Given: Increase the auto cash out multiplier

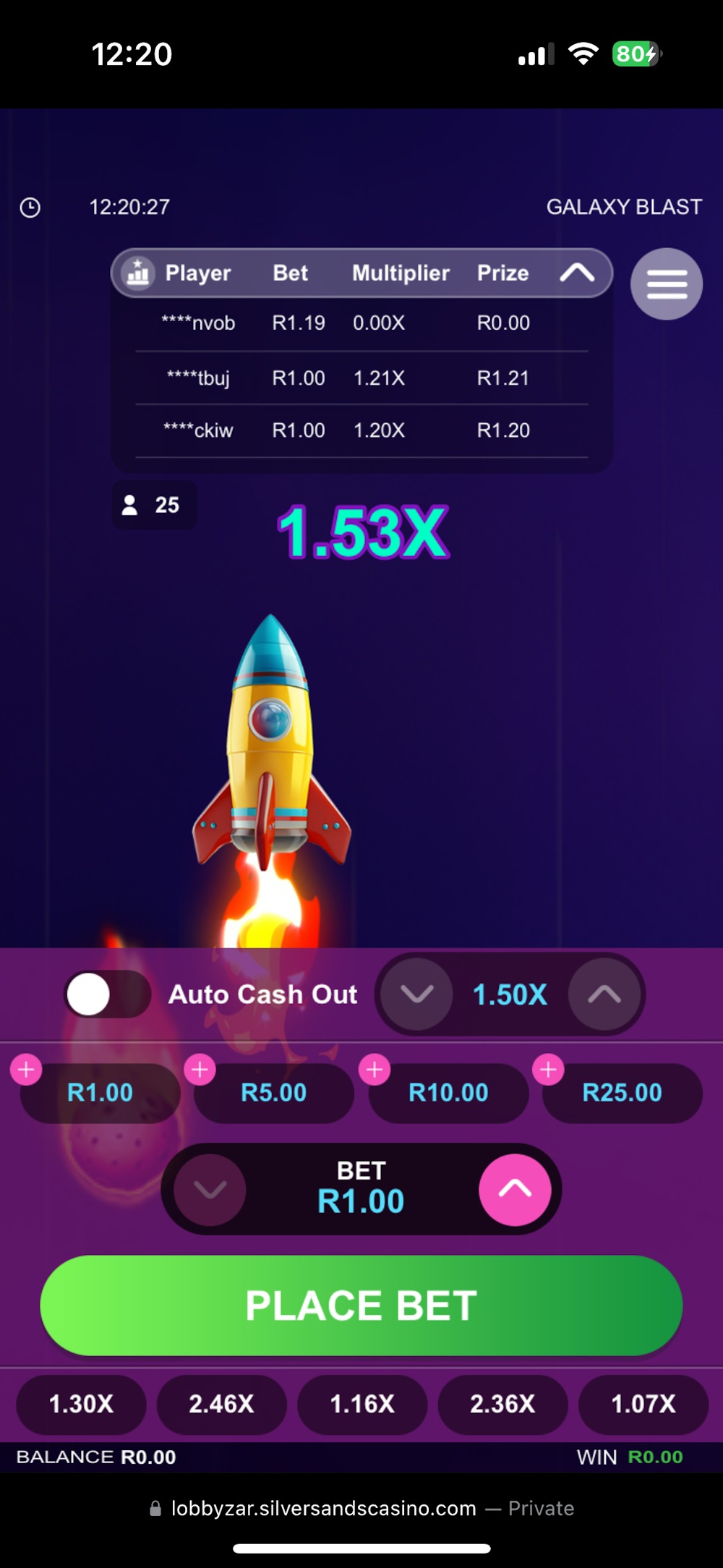Looking at the screenshot, I should [x=604, y=994].
